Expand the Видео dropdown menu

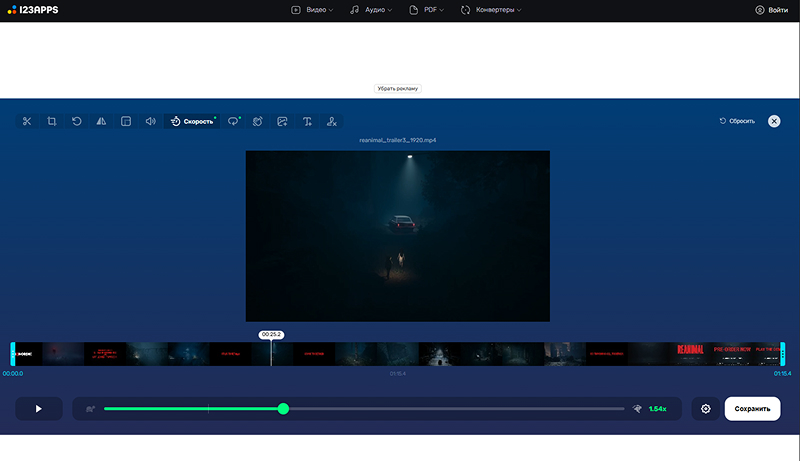point(312,9)
